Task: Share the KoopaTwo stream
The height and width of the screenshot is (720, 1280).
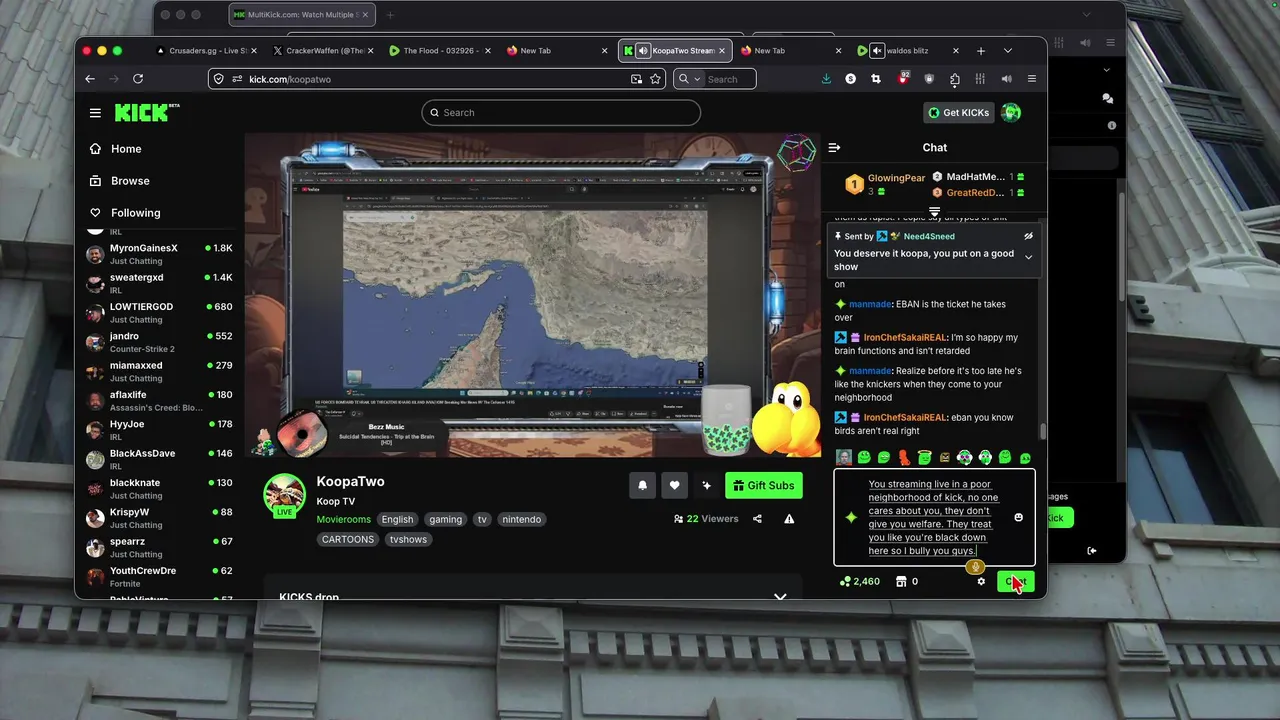Action: pos(757,519)
